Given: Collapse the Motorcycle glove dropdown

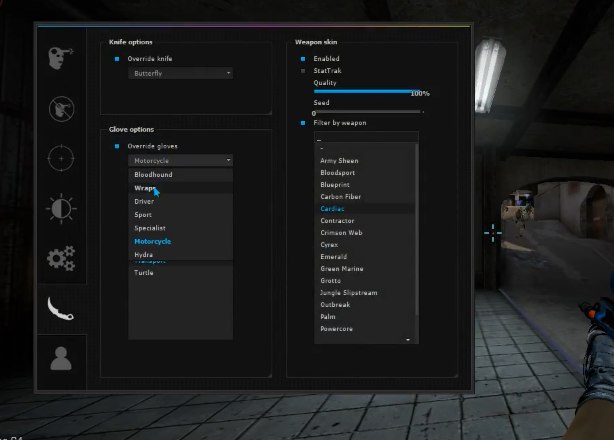Looking at the screenshot, I should pyautogui.click(x=181, y=160).
